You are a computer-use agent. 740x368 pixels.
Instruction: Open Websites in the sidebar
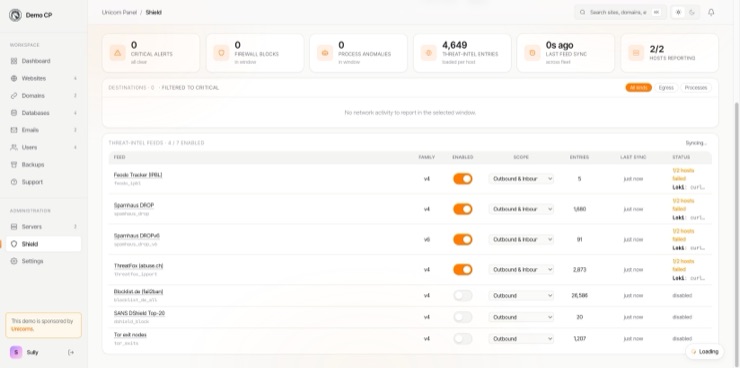point(43,78)
